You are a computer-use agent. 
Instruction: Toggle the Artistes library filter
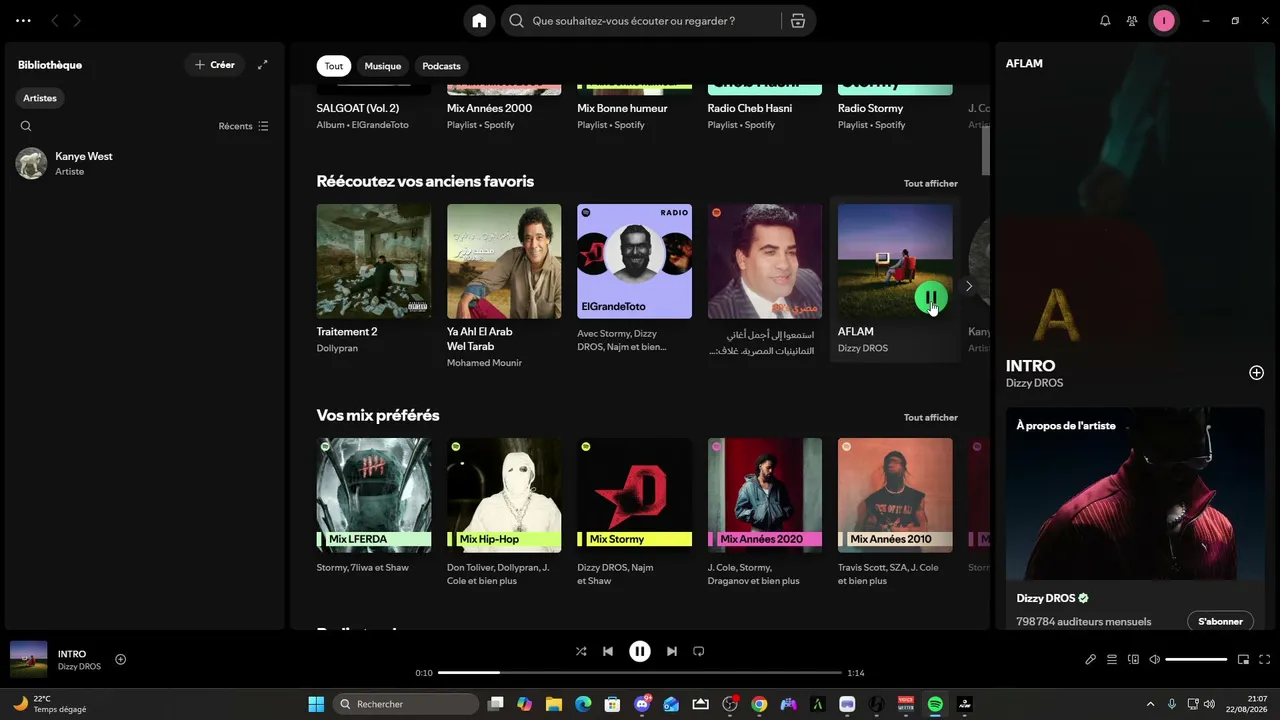point(40,98)
